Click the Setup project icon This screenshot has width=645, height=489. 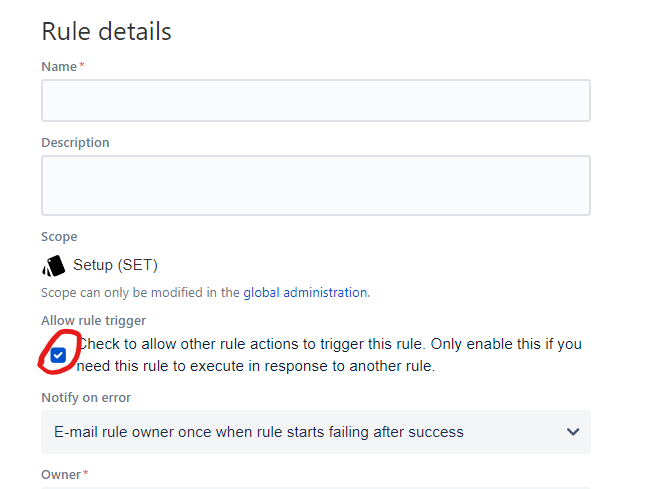[53, 265]
